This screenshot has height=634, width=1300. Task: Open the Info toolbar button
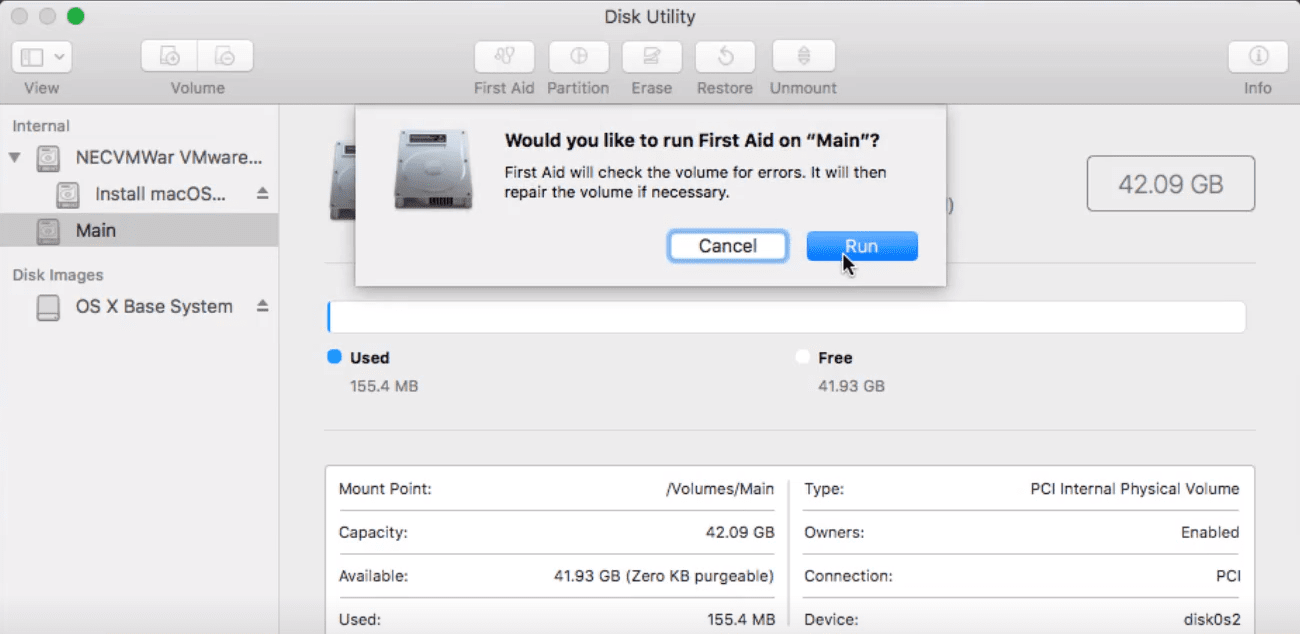point(1257,56)
